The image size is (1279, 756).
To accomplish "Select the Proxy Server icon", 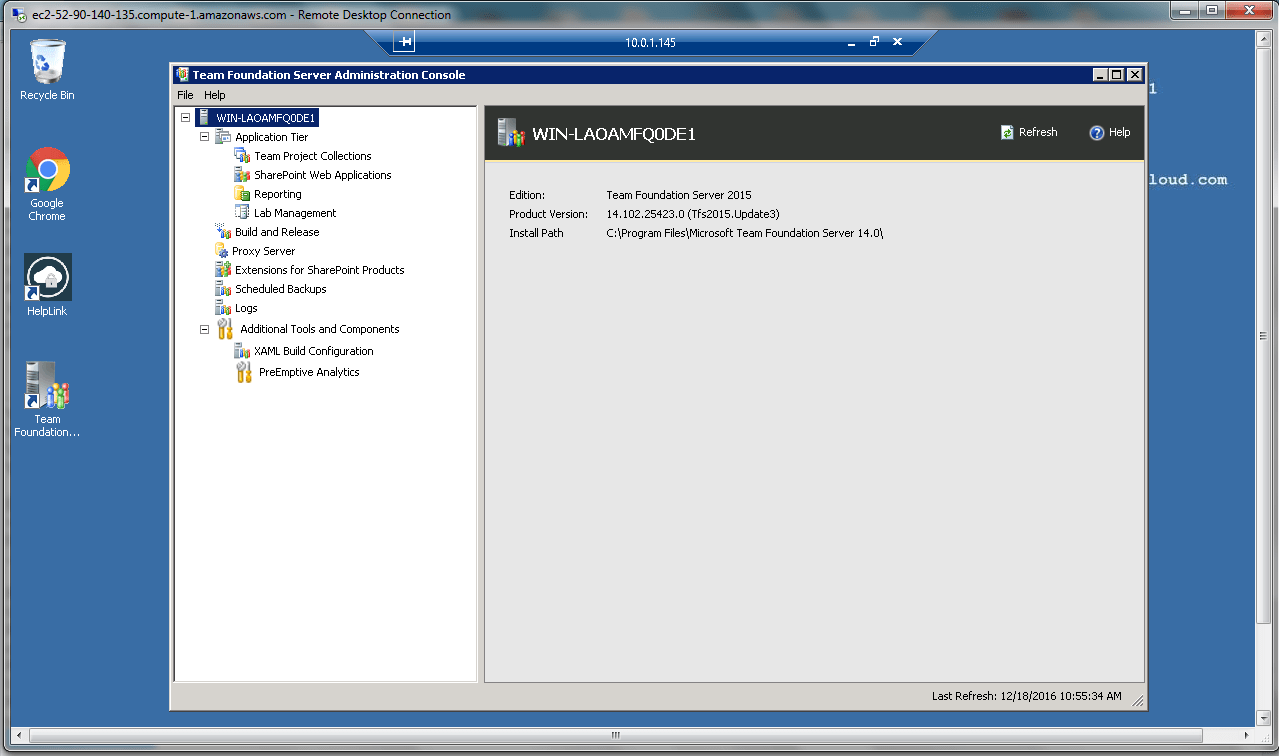I will (222, 251).
